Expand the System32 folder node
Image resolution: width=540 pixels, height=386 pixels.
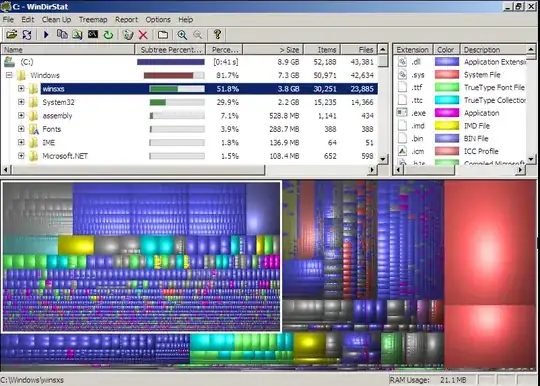pos(21,102)
